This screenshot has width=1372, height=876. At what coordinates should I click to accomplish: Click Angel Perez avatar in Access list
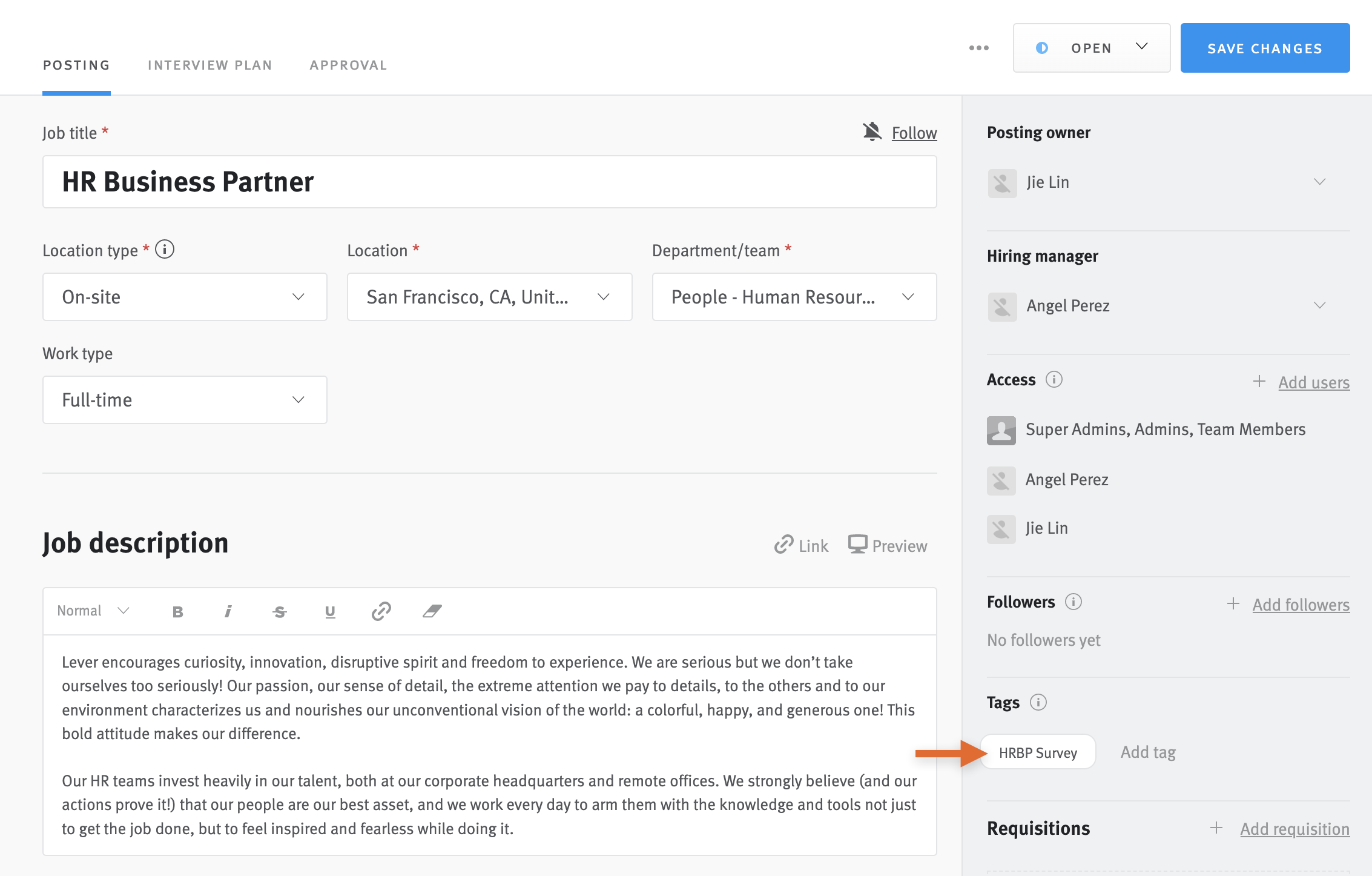pos(1001,480)
